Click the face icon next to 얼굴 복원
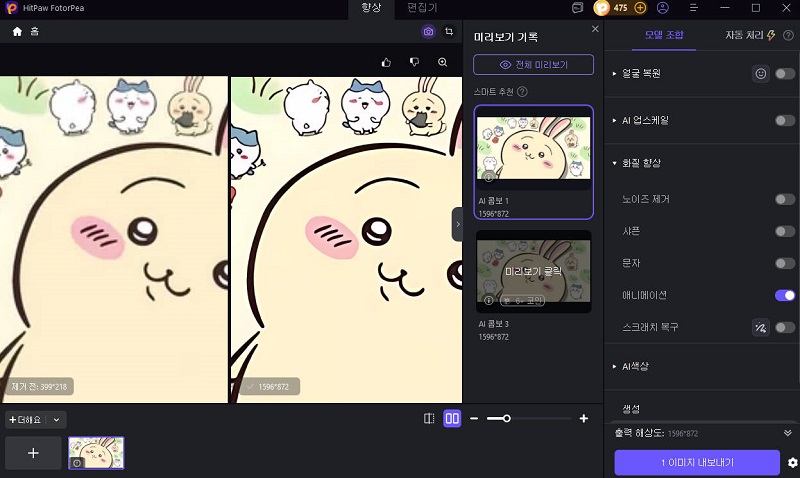 [761, 74]
